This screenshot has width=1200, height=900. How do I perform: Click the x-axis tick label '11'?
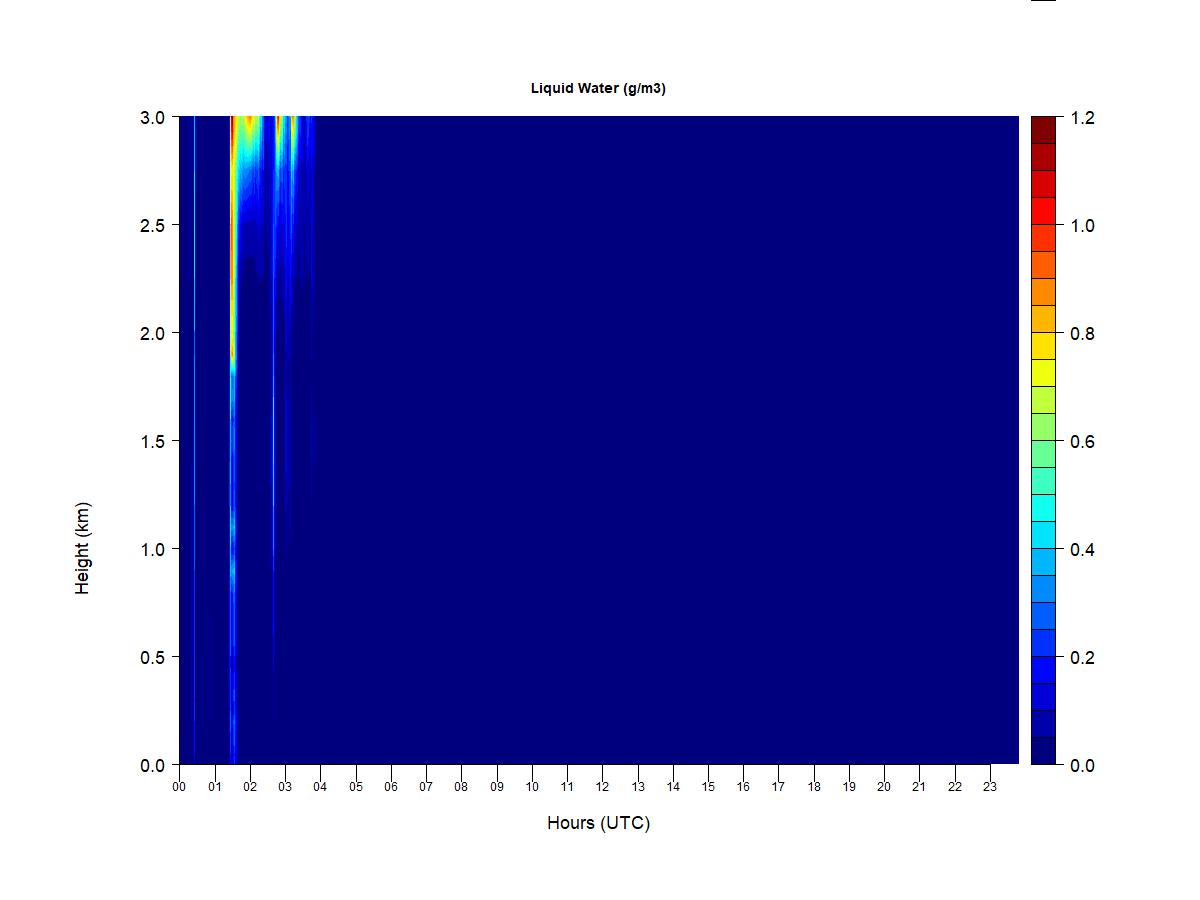click(567, 787)
